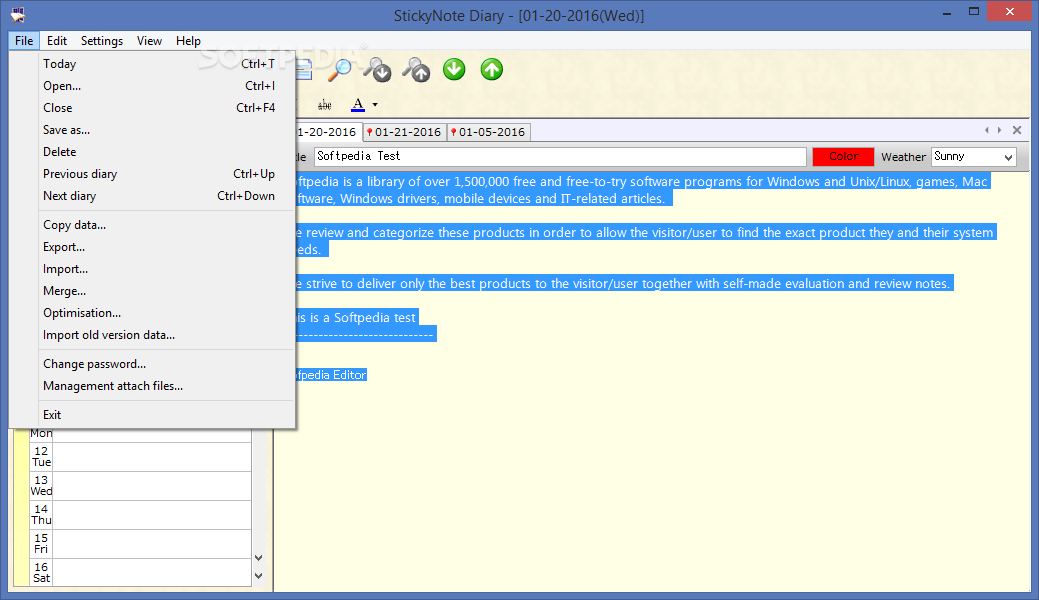1039x600 pixels.
Task: Minimize the StickyNote Diary window
Action: 947,11
